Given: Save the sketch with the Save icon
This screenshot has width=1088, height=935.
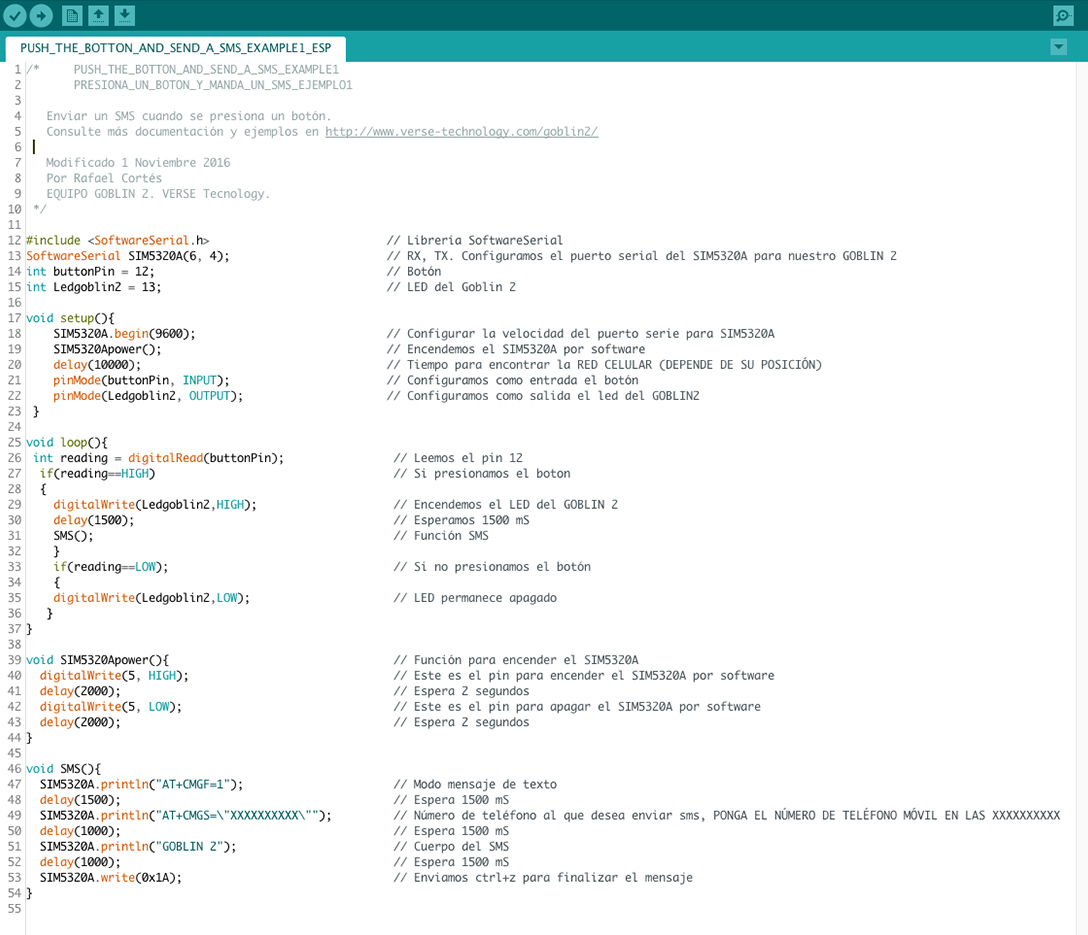Looking at the screenshot, I should tap(124, 15).
